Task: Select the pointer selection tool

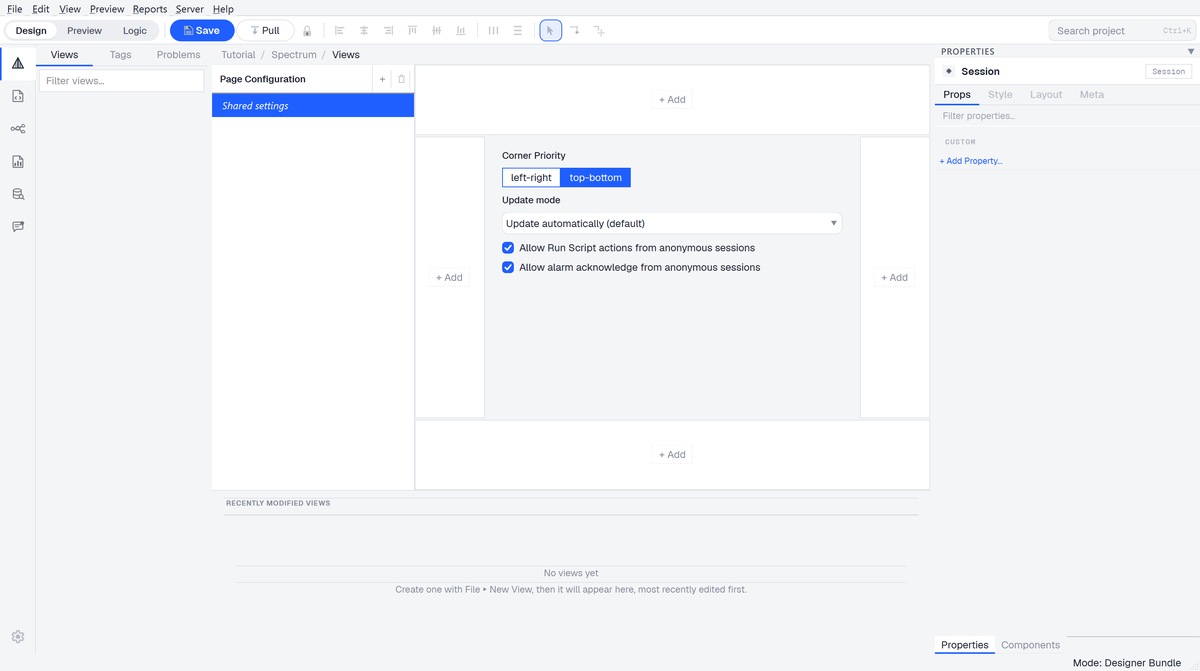Action: coord(550,31)
